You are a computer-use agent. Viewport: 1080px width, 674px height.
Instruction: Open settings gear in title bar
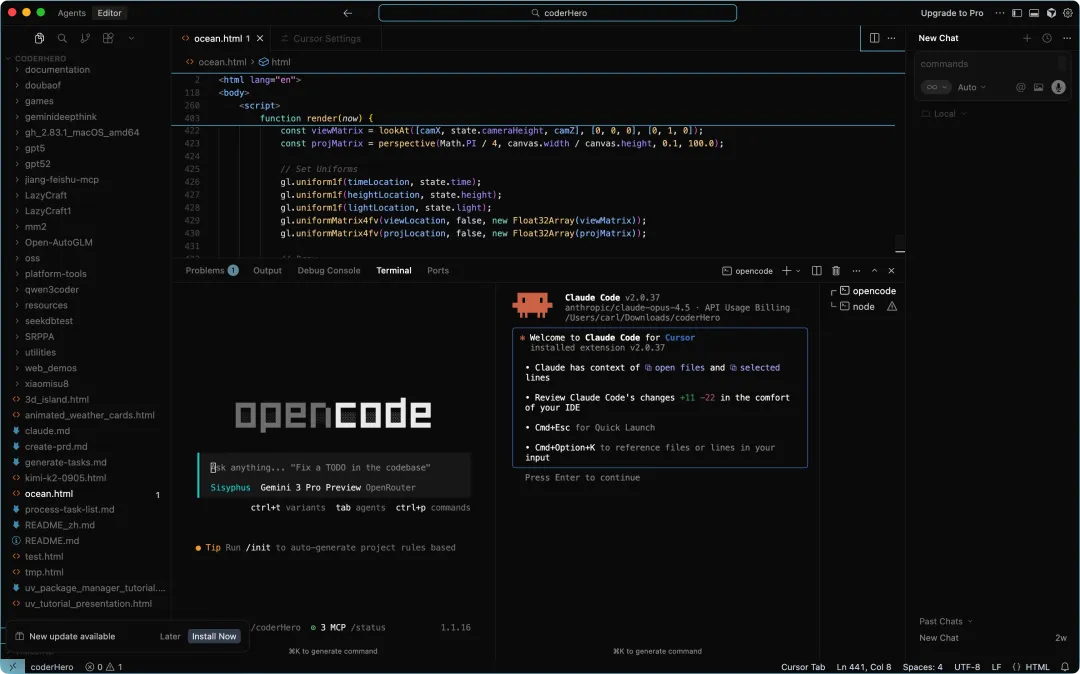click(1067, 13)
